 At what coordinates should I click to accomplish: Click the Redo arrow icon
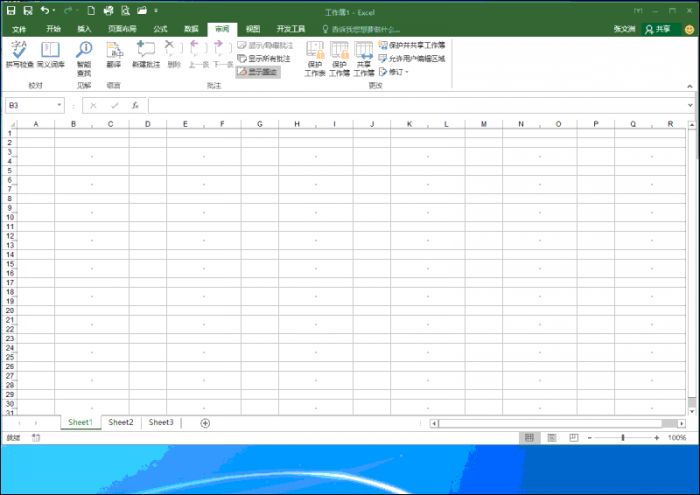tap(68, 10)
